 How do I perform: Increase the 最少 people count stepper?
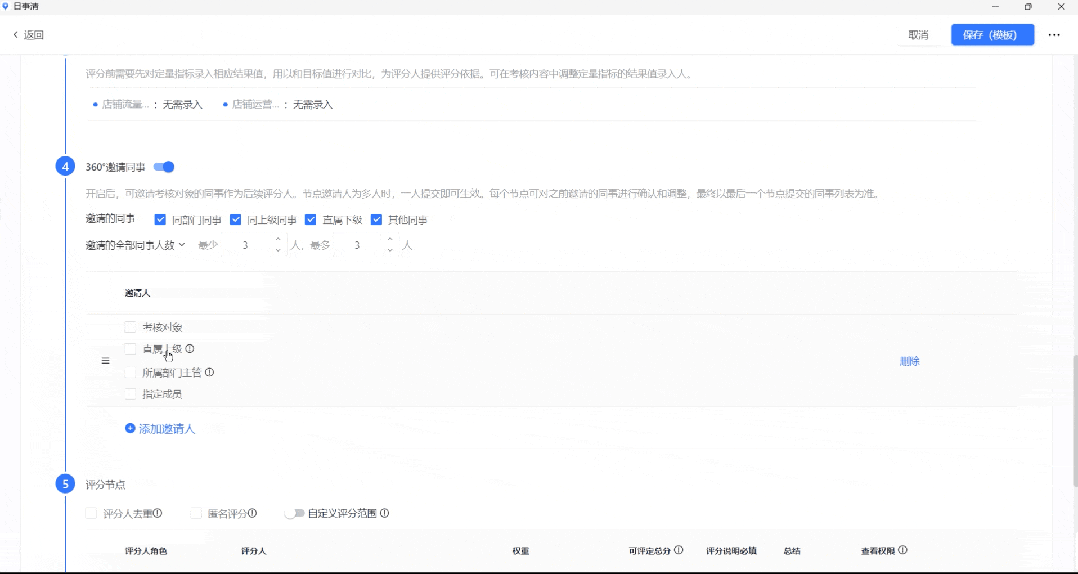click(x=278, y=239)
